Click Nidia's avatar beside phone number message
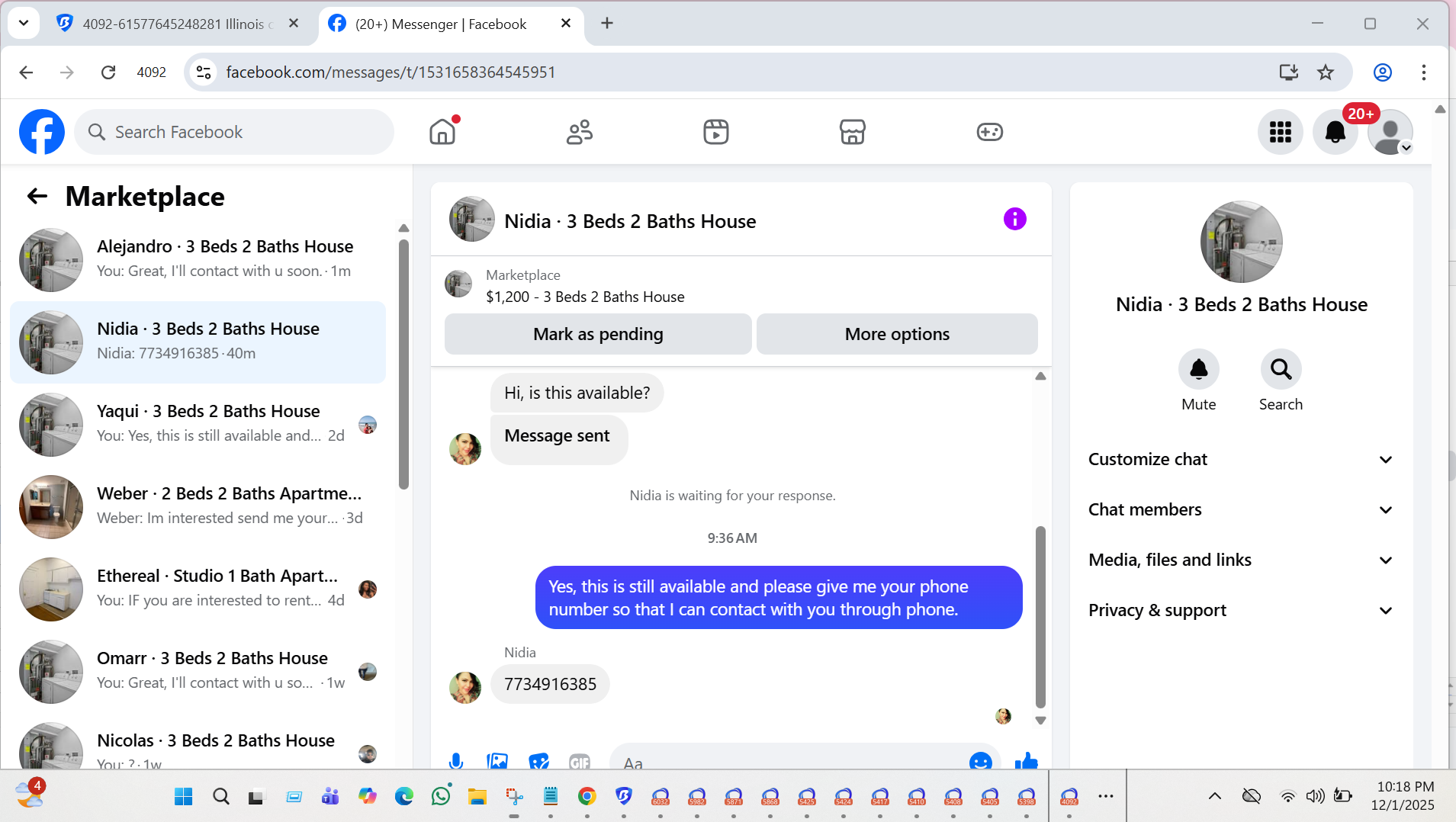Screen dimensions: 1456x822 [465, 687]
